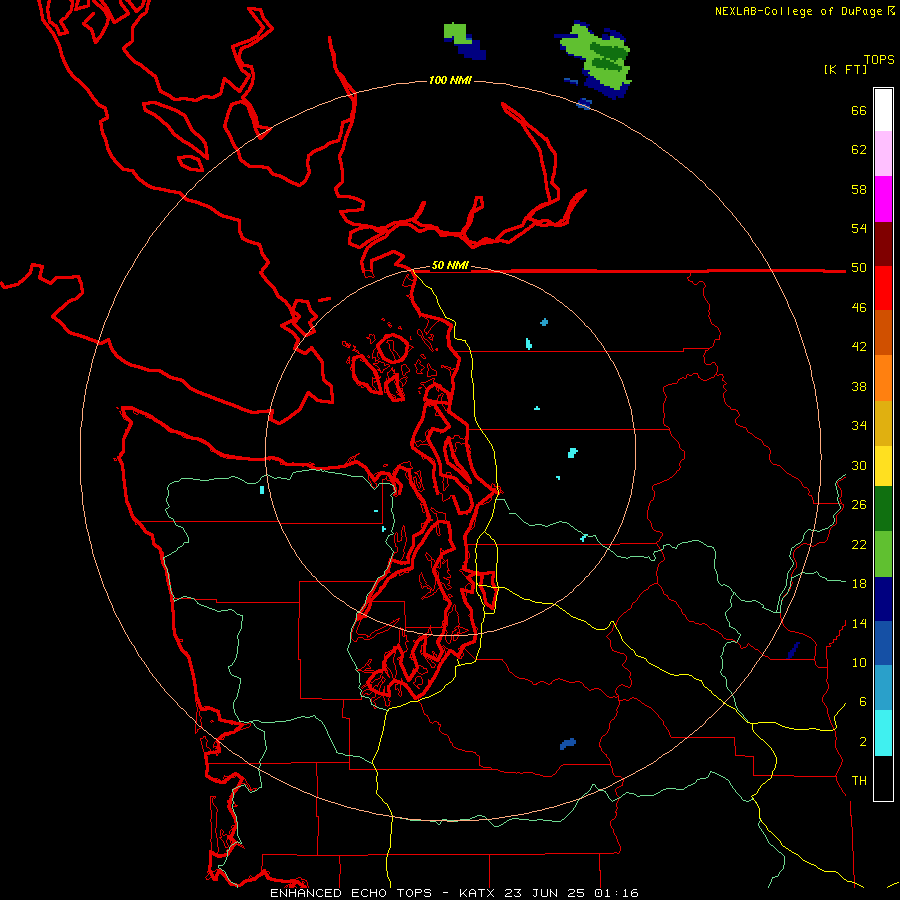Click legend value "18"
The height and width of the screenshot is (900, 900).
click(859, 584)
